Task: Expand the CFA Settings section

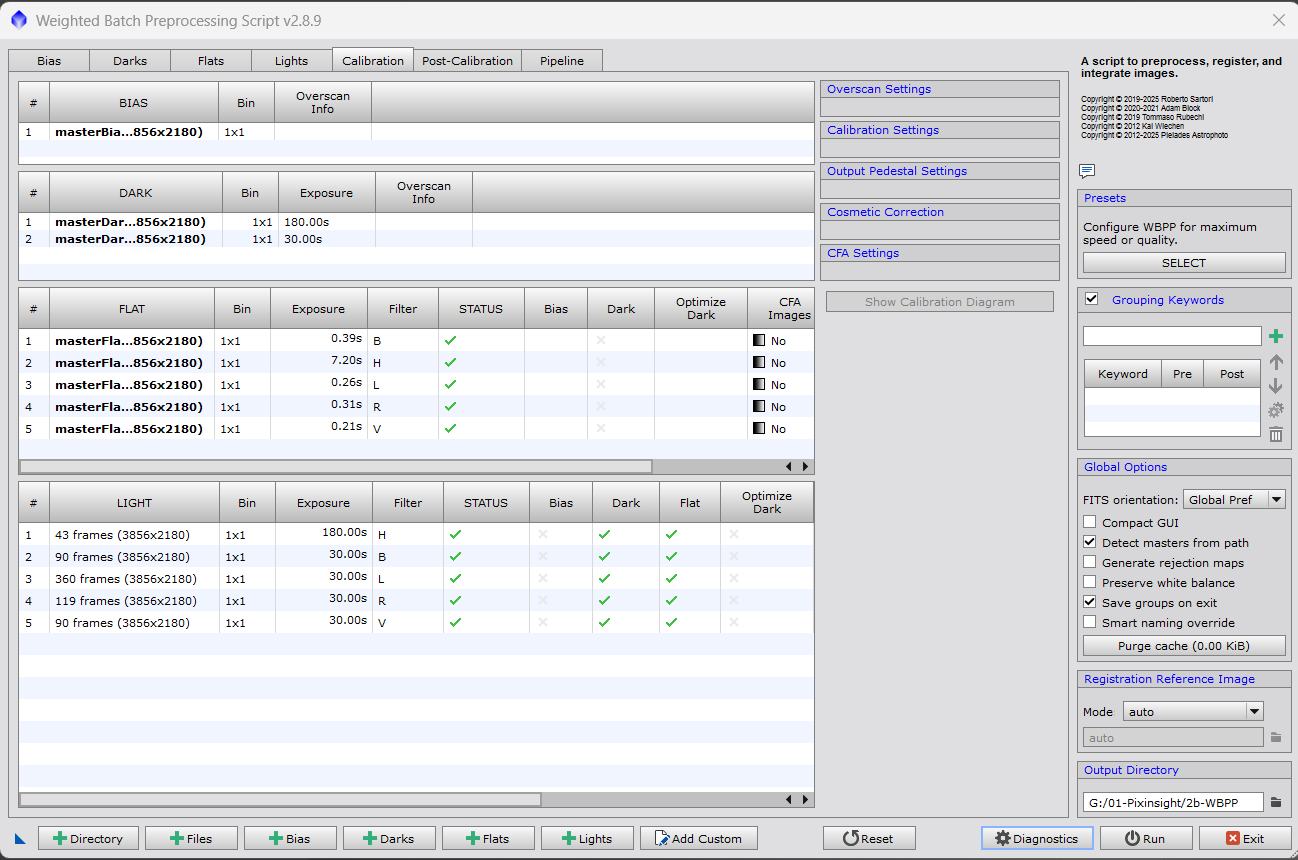Action: click(x=939, y=253)
